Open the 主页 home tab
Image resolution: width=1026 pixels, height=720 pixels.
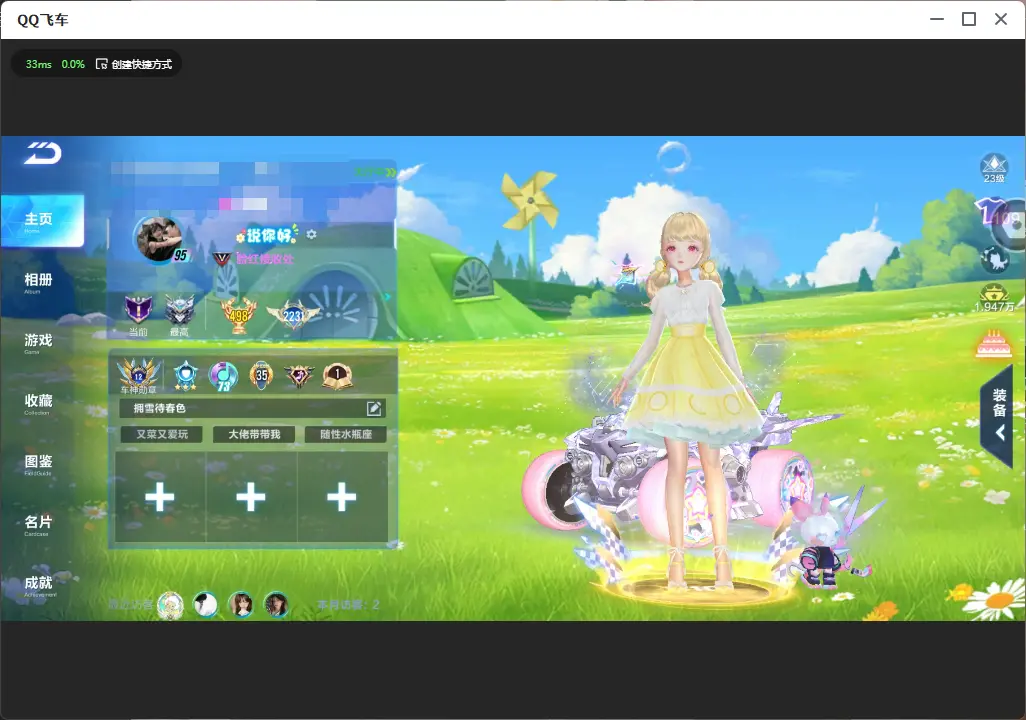coord(42,221)
